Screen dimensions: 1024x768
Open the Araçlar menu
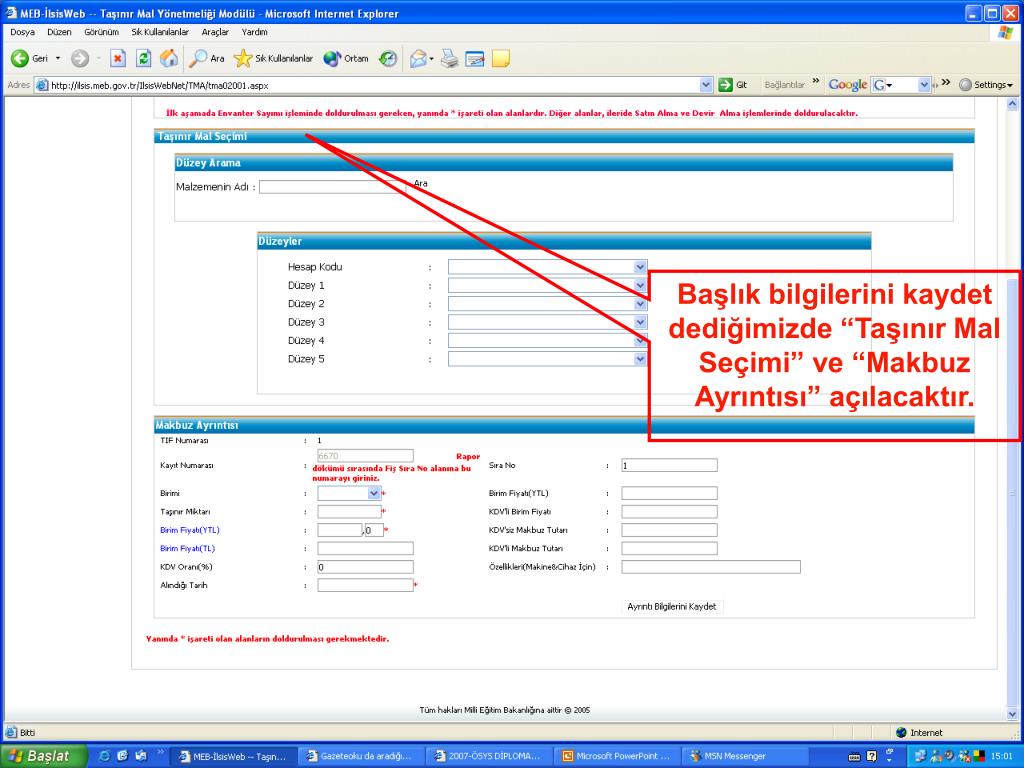point(215,32)
